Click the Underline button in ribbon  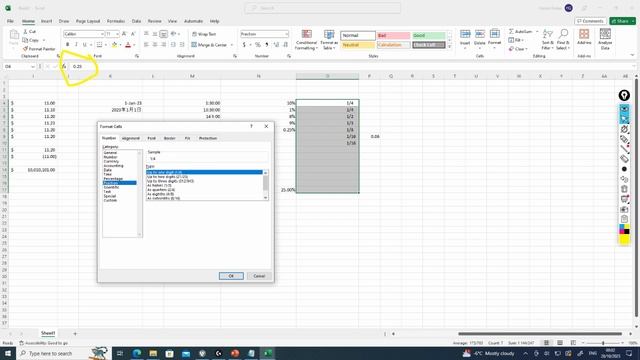click(84, 44)
